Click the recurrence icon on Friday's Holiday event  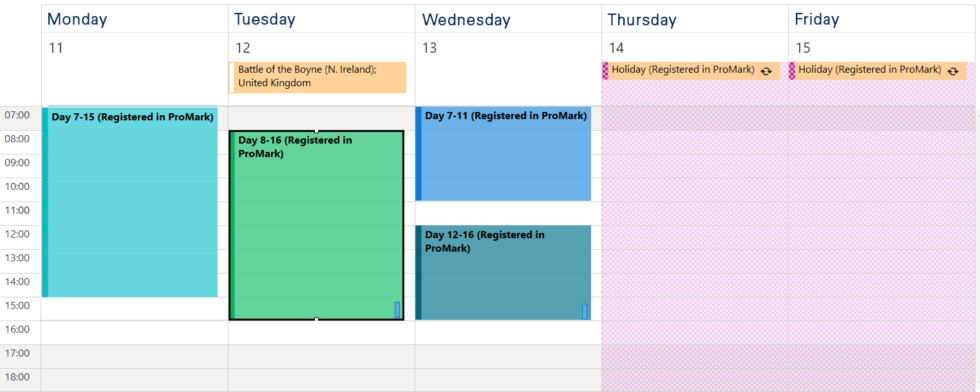pos(952,71)
